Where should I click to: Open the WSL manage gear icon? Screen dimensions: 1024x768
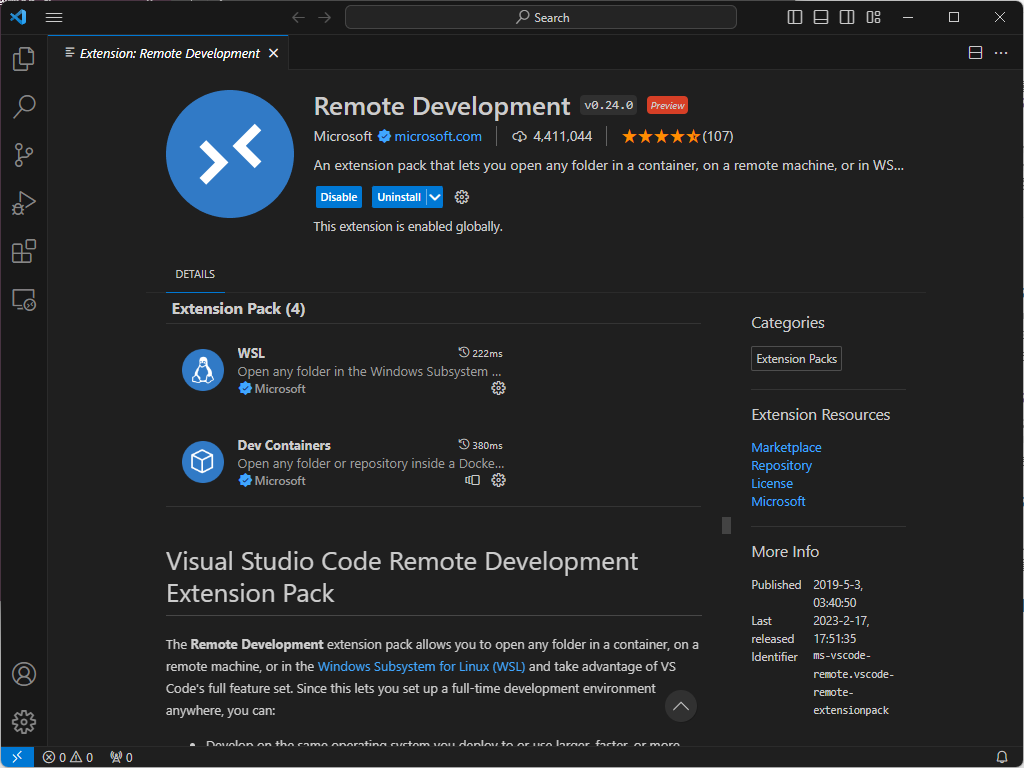point(498,389)
